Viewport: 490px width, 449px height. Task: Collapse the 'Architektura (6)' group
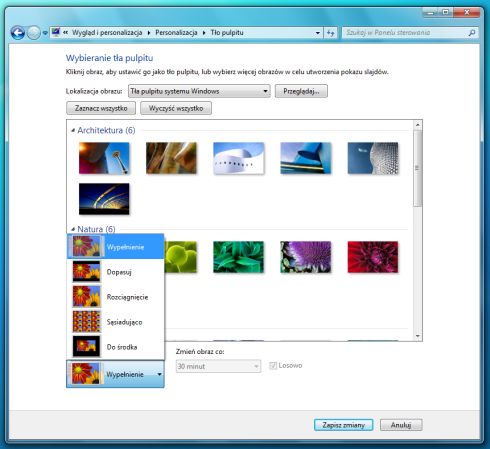coord(73,130)
